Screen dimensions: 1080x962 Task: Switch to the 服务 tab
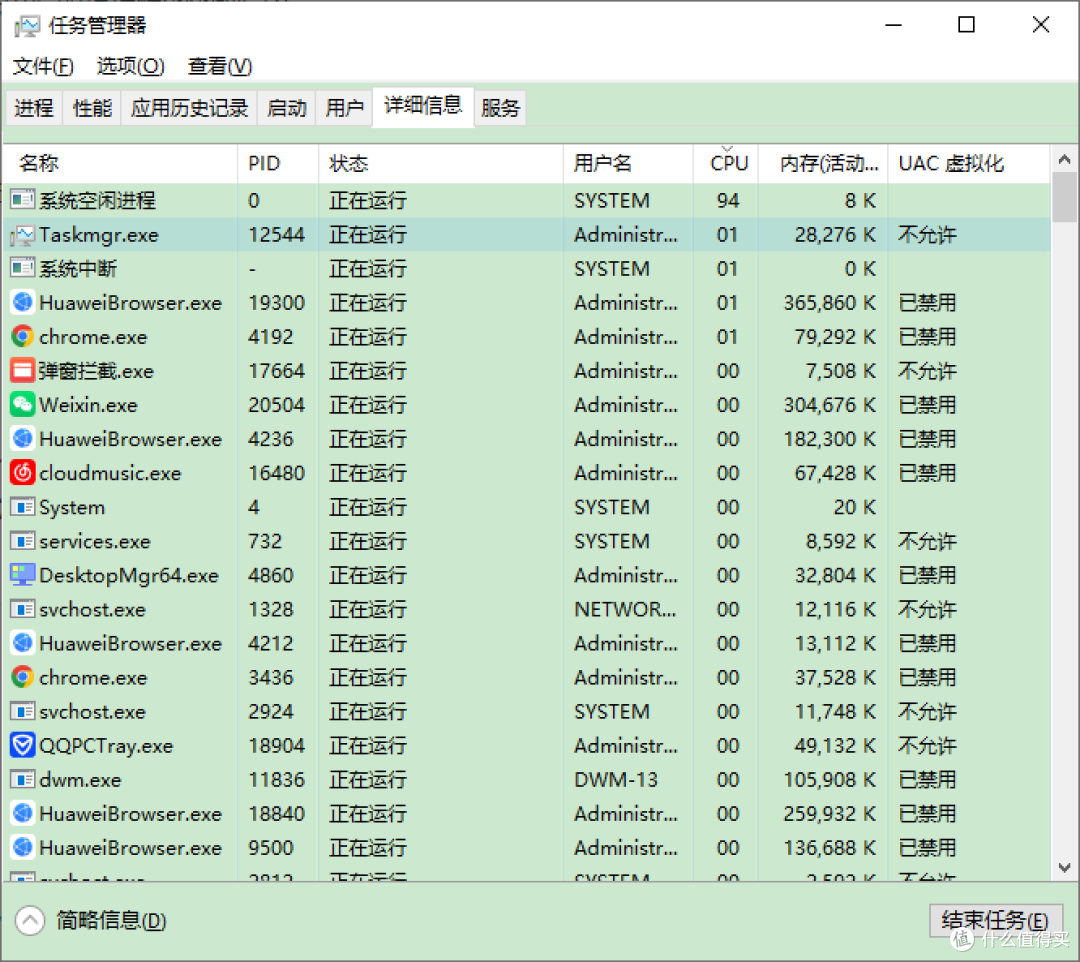pos(500,108)
